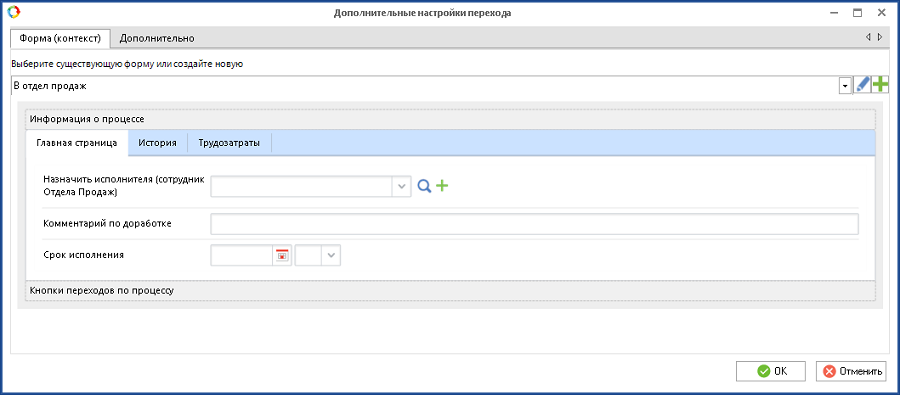Click the Срок исполнения date input field
Image resolution: width=900 pixels, height=395 pixels.
[x=242, y=255]
